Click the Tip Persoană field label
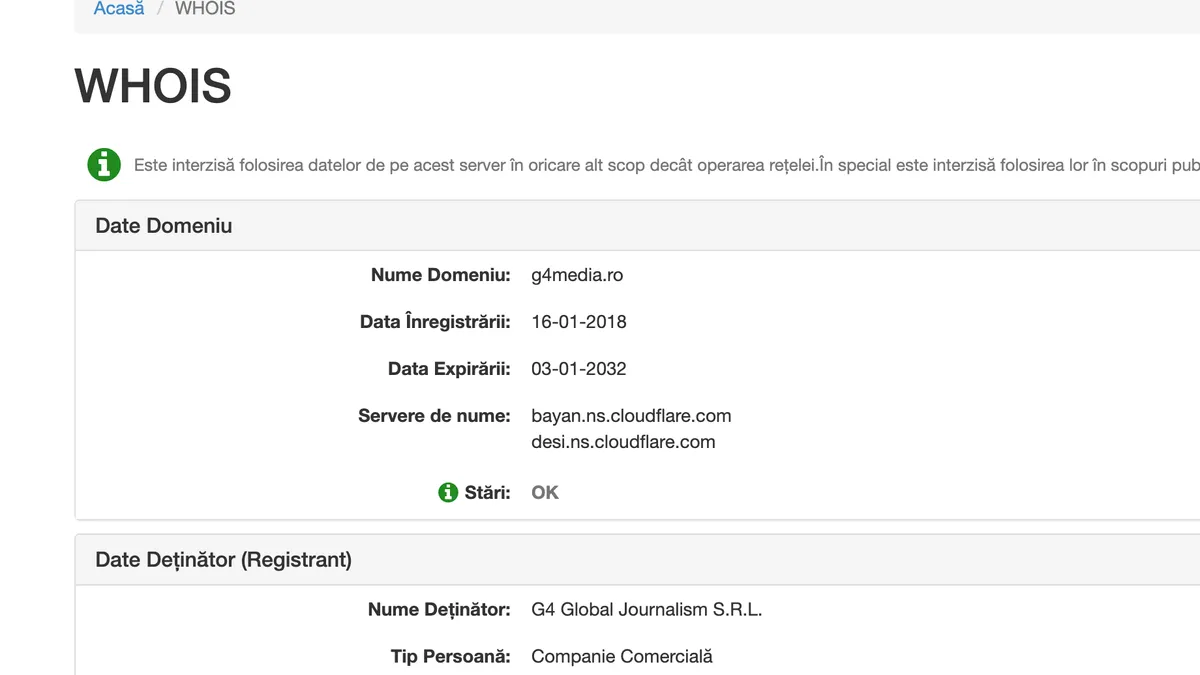 pos(450,657)
